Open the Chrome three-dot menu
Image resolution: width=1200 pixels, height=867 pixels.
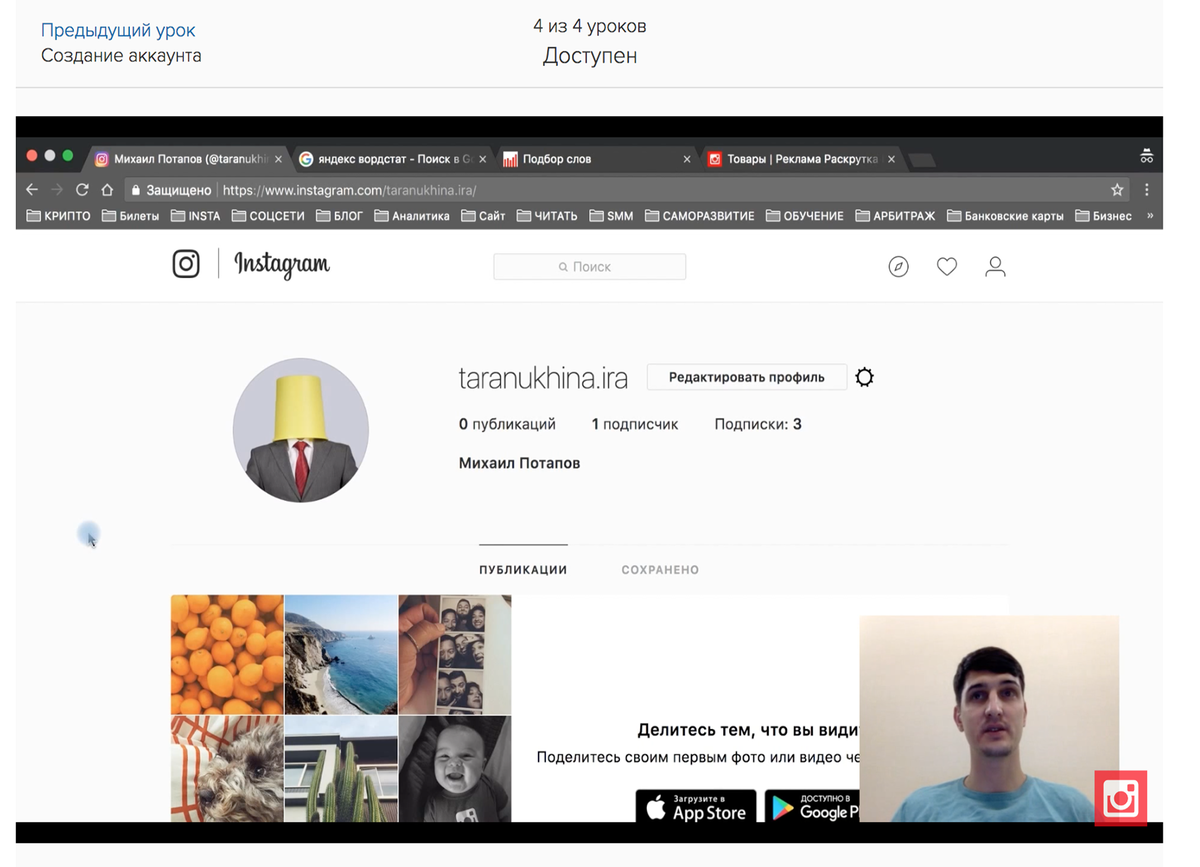[x=1147, y=190]
